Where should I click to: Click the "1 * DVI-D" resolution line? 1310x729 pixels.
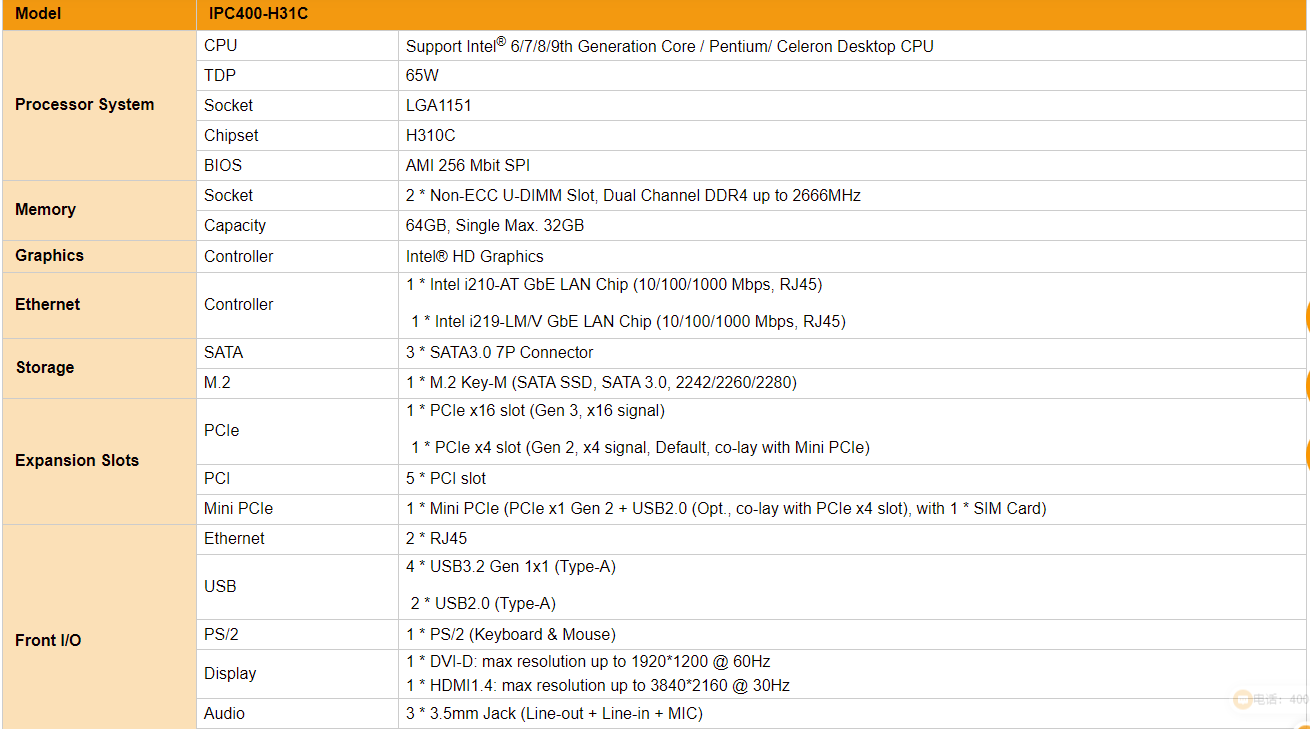tap(588, 661)
